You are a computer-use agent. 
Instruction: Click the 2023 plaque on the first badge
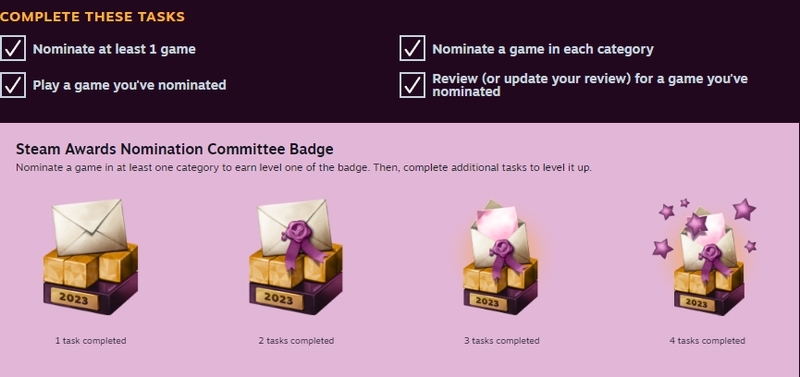click(x=74, y=298)
